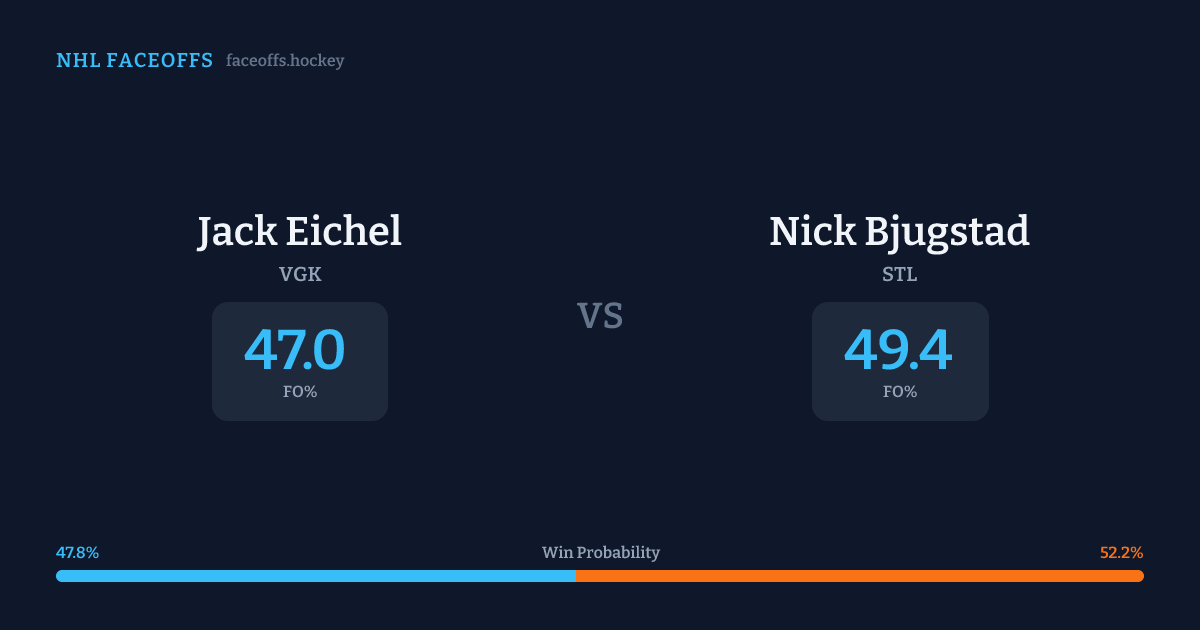The height and width of the screenshot is (630, 1200).
Task: Click the orange segment of probability bar
Action: (860, 576)
